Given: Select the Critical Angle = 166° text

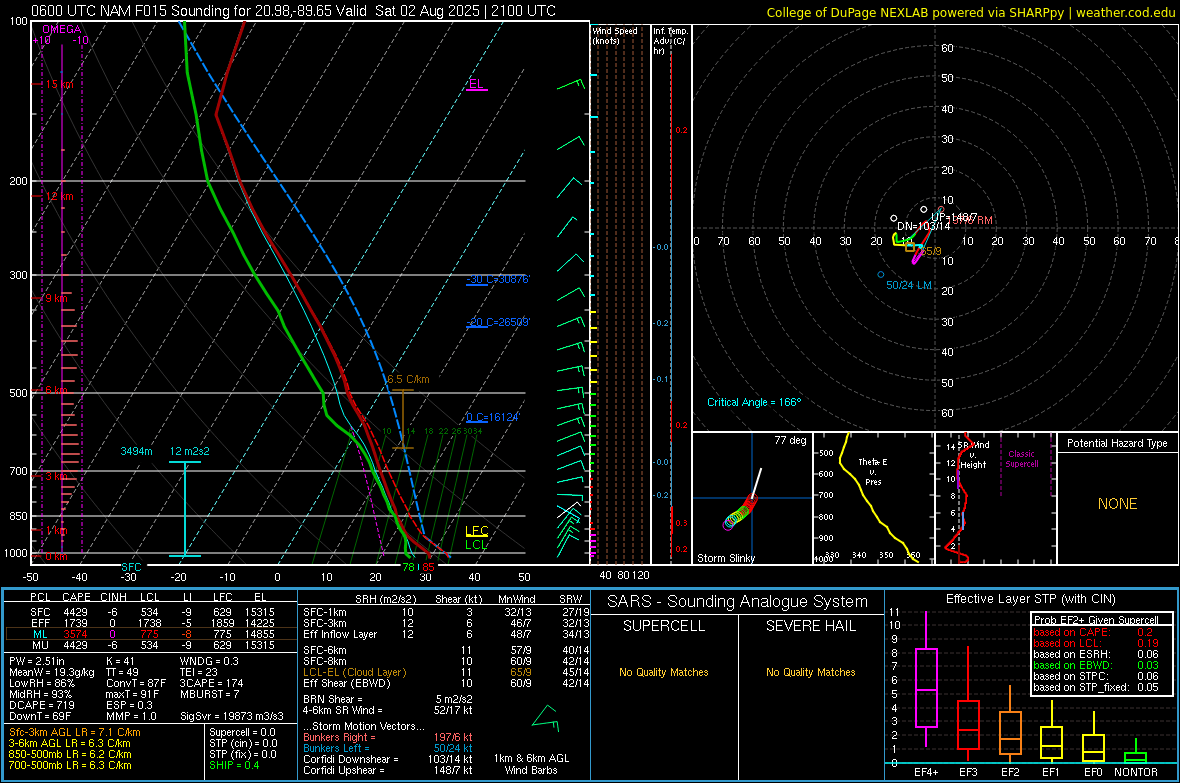Looking at the screenshot, I should coord(754,402).
